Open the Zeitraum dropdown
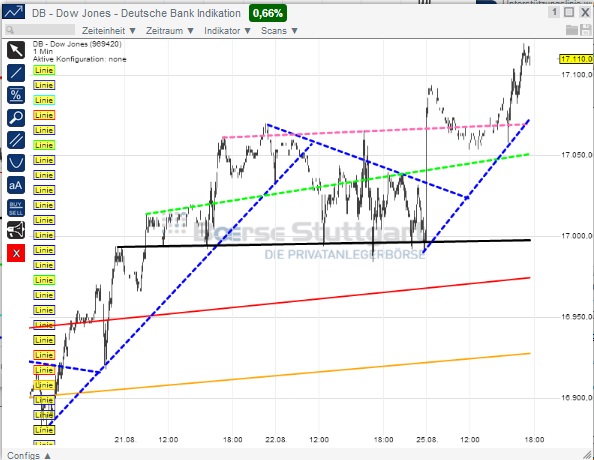Image resolution: width=594 pixels, height=460 pixels. coord(170,31)
